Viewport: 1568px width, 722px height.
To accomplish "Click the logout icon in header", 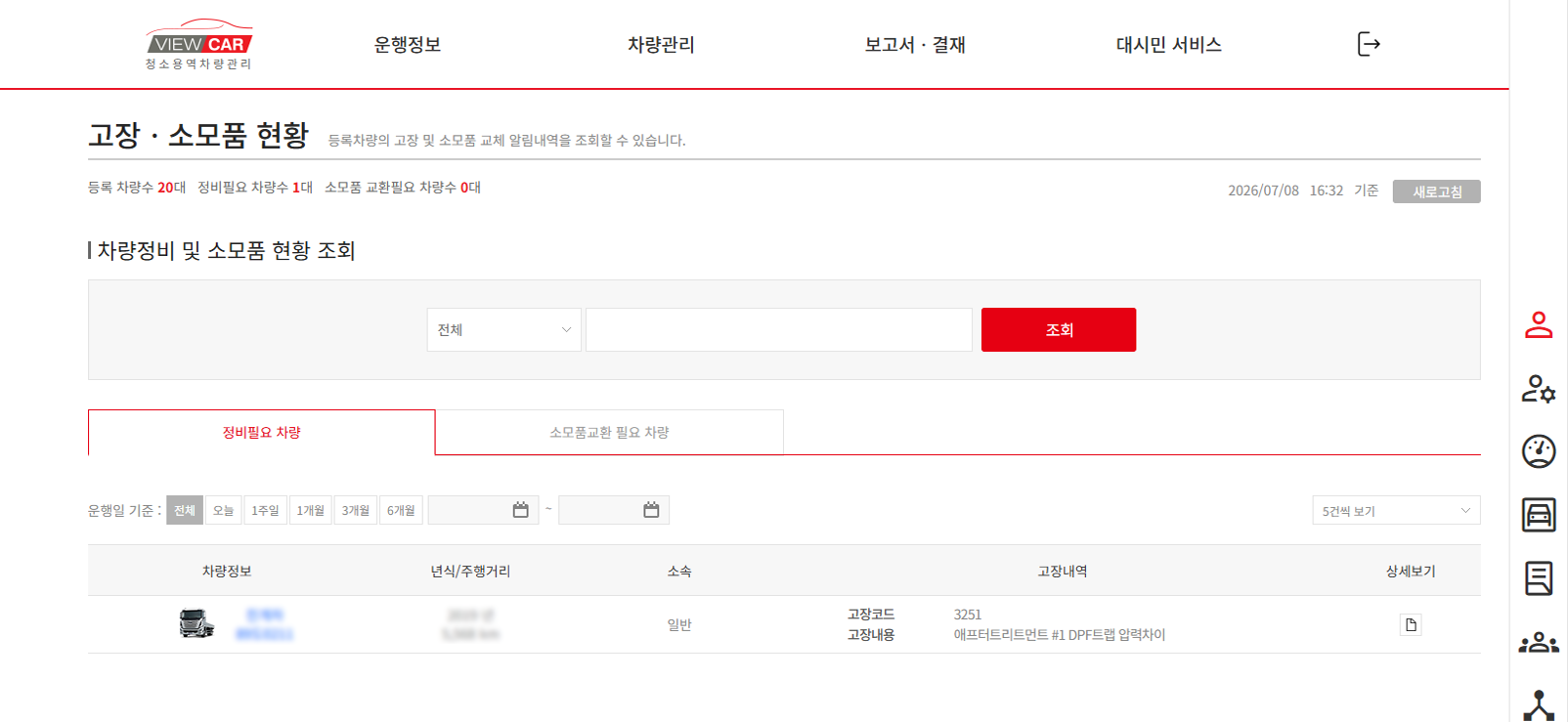I will coord(1369,44).
